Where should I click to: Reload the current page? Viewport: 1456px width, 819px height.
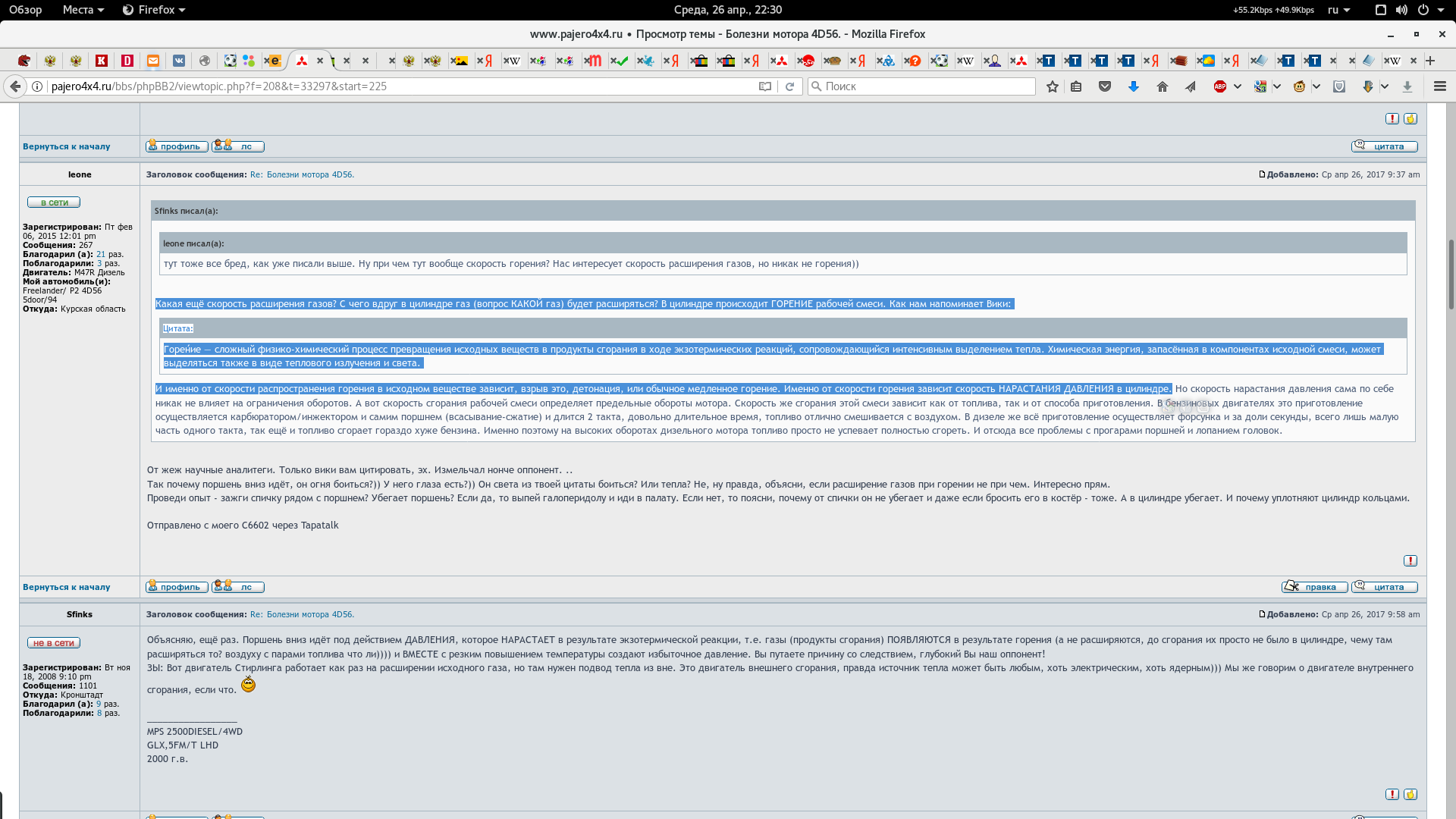coord(789,86)
